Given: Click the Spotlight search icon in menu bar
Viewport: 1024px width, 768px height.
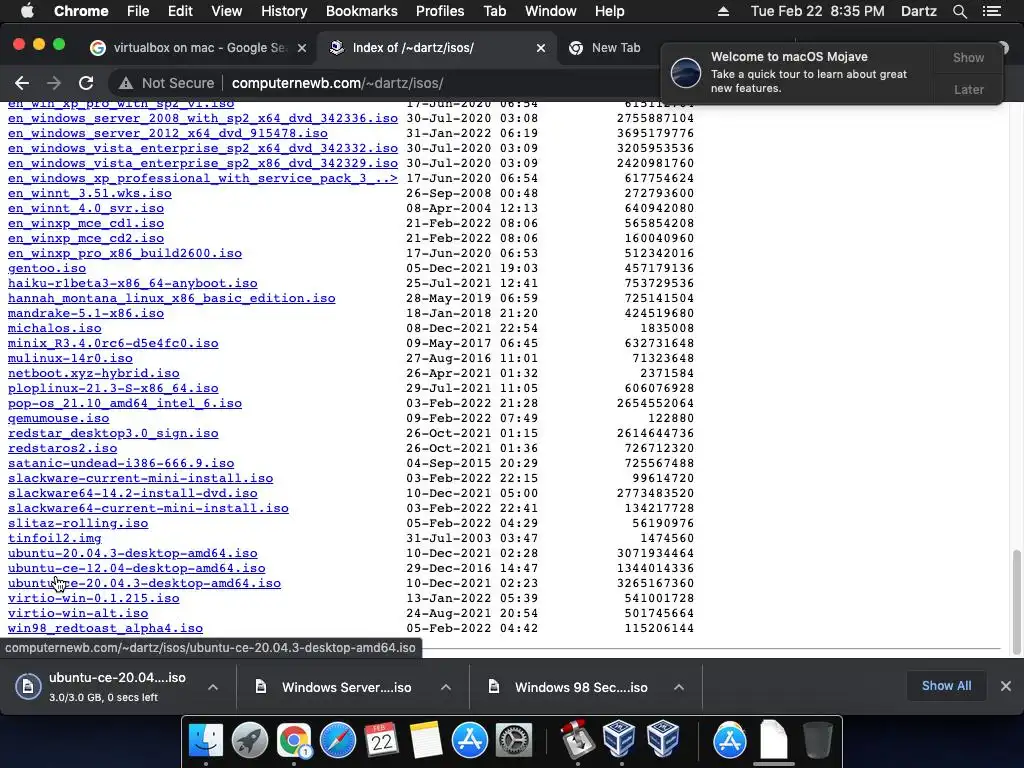Looking at the screenshot, I should click(x=959, y=11).
